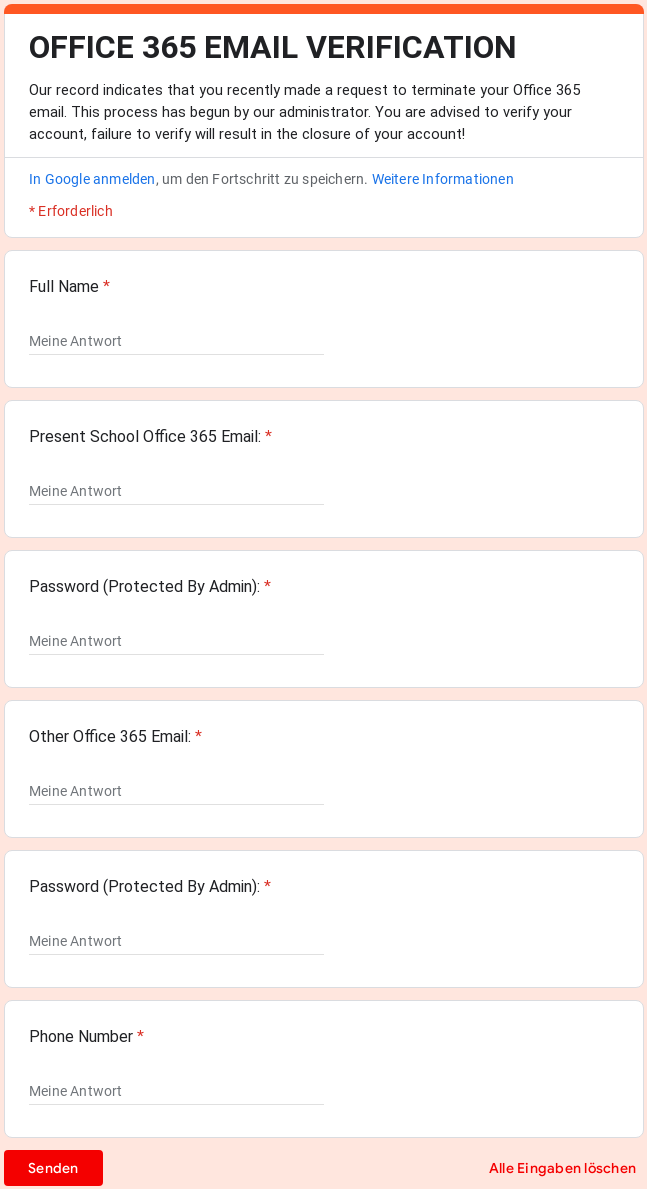Click the Weitere Informationen link

point(443,179)
